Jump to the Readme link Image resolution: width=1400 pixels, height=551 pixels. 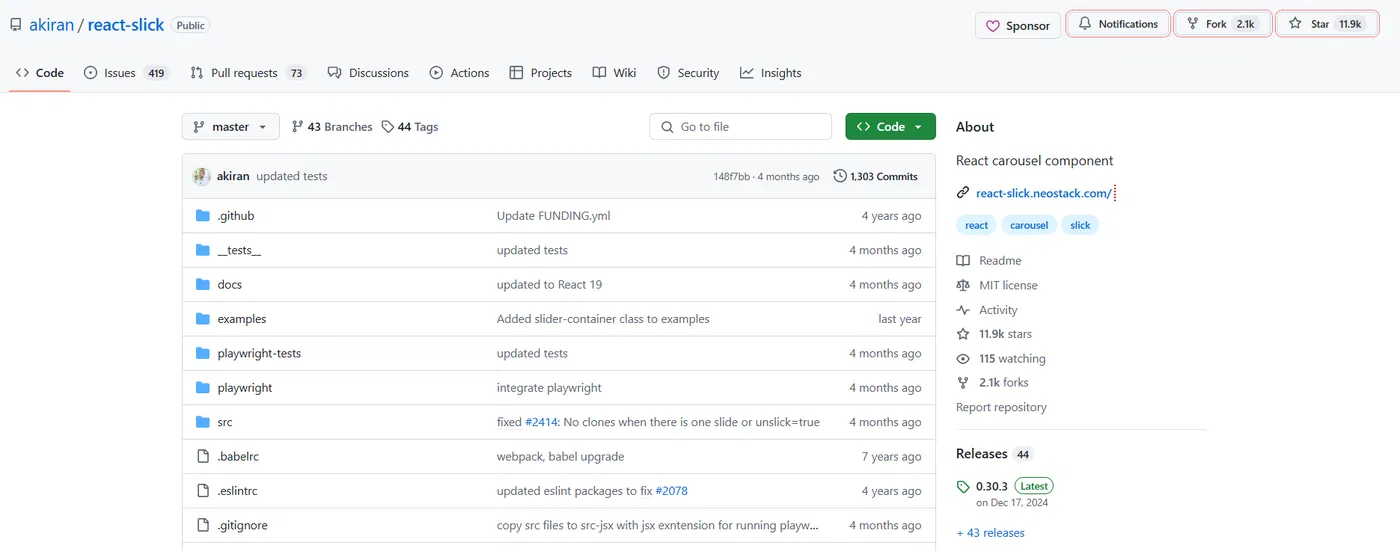(x=989, y=260)
